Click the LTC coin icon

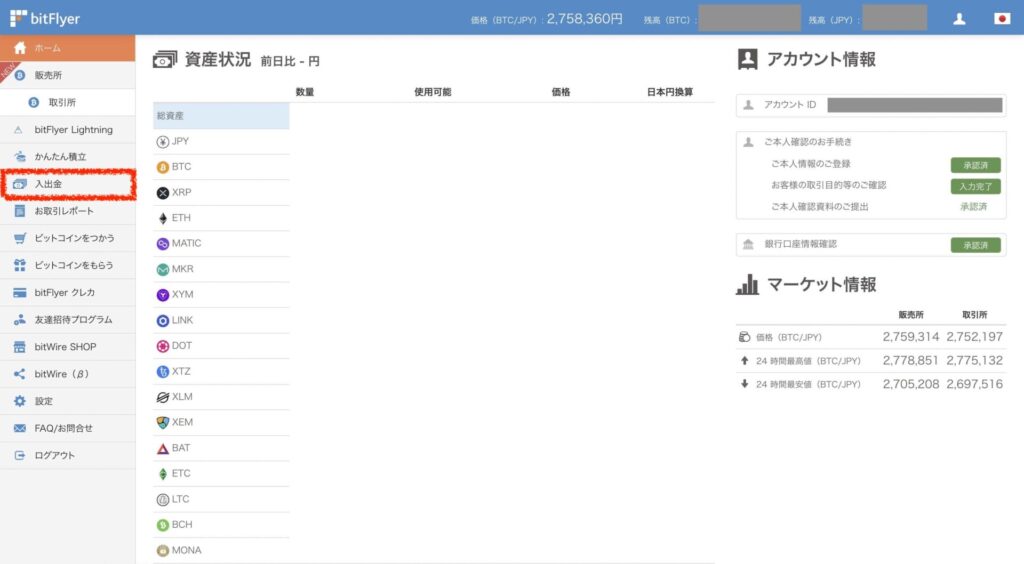[x=163, y=499]
